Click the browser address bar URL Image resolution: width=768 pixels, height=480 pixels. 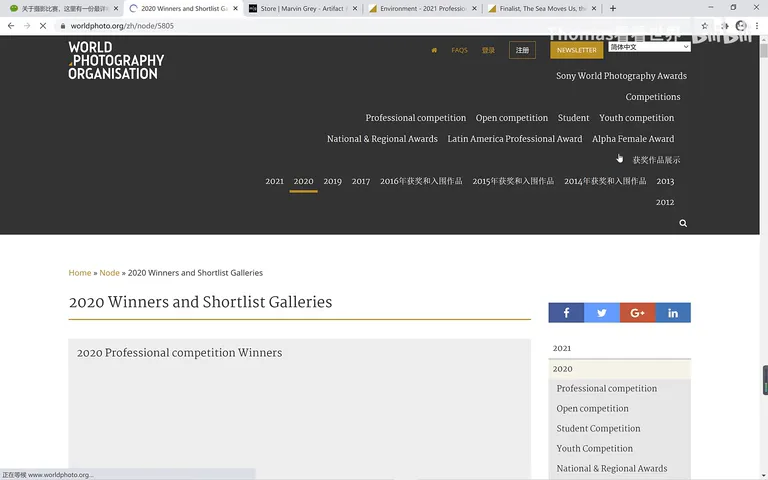[122, 26]
